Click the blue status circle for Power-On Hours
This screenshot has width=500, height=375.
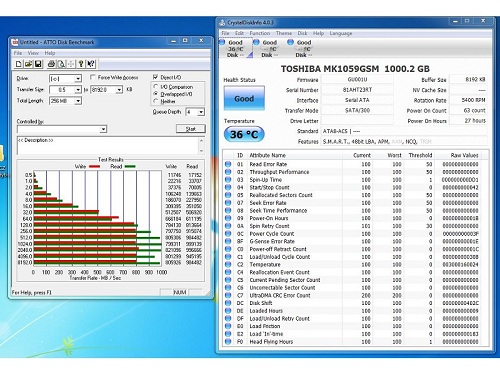click(x=228, y=218)
